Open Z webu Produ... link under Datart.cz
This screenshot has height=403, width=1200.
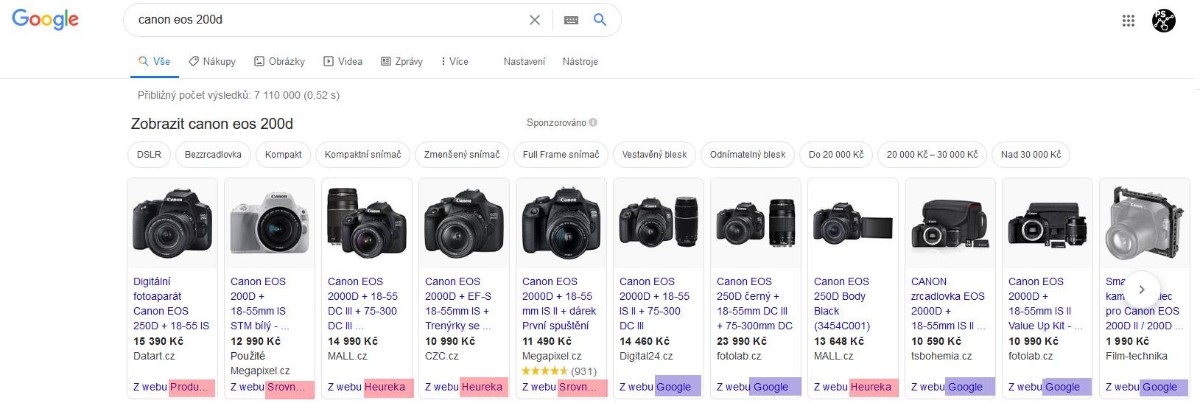pos(172,387)
